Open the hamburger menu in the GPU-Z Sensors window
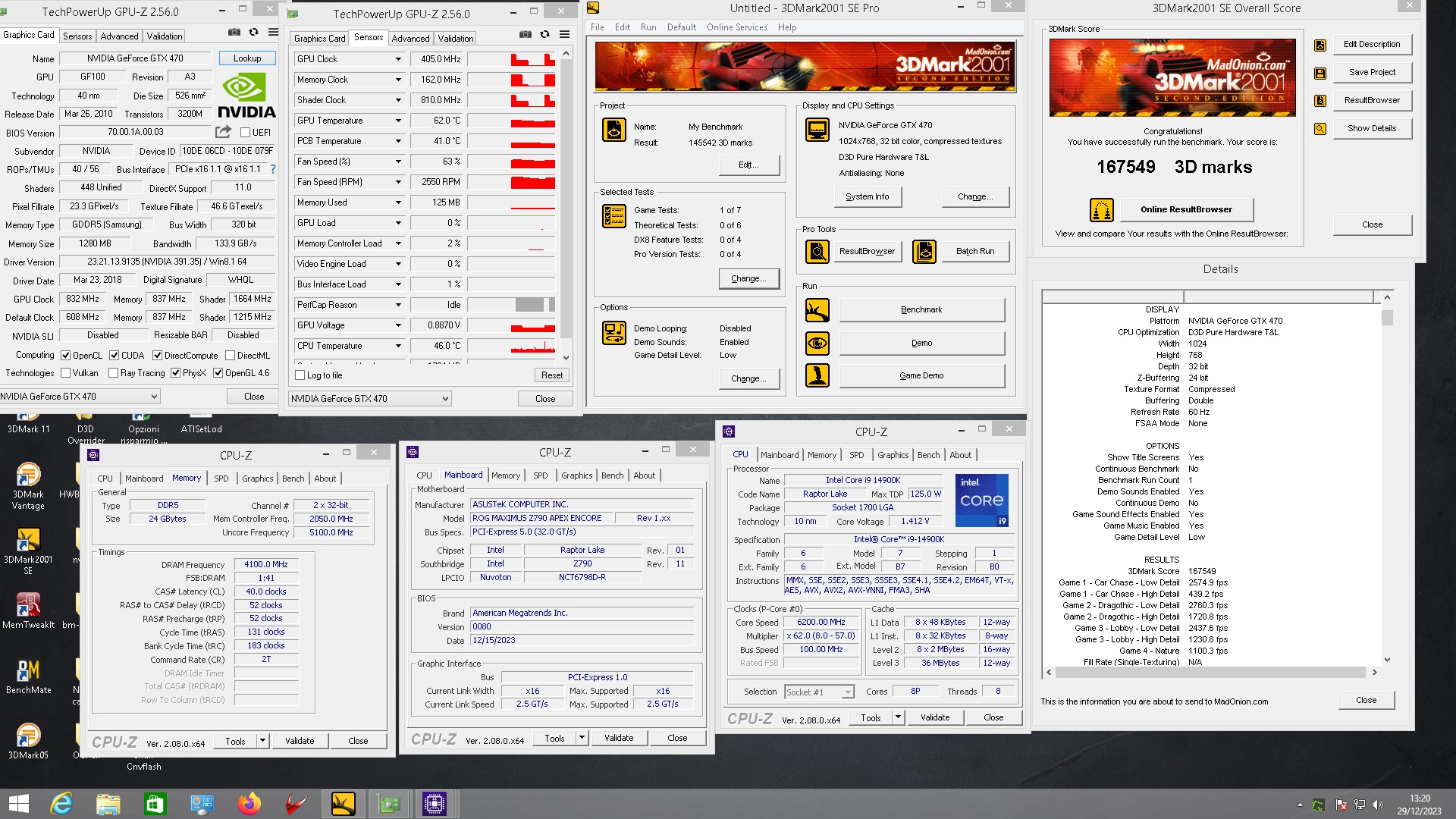The width and height of the screenshot is (1456, 819). click(x=564, y=35)
